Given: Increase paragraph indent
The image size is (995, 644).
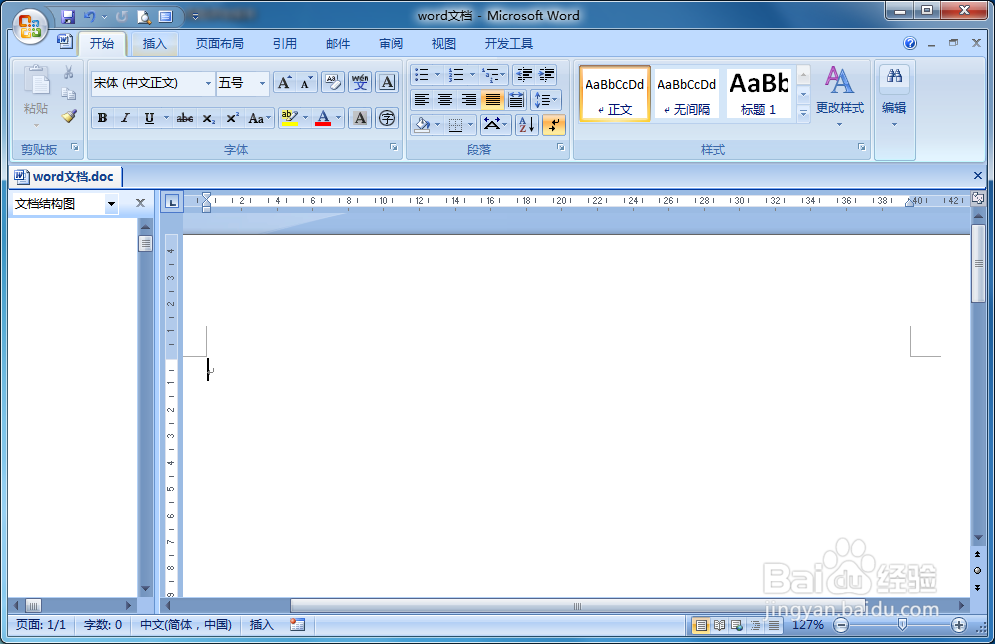Looking at the screenshot, I should tap(546, 75).
